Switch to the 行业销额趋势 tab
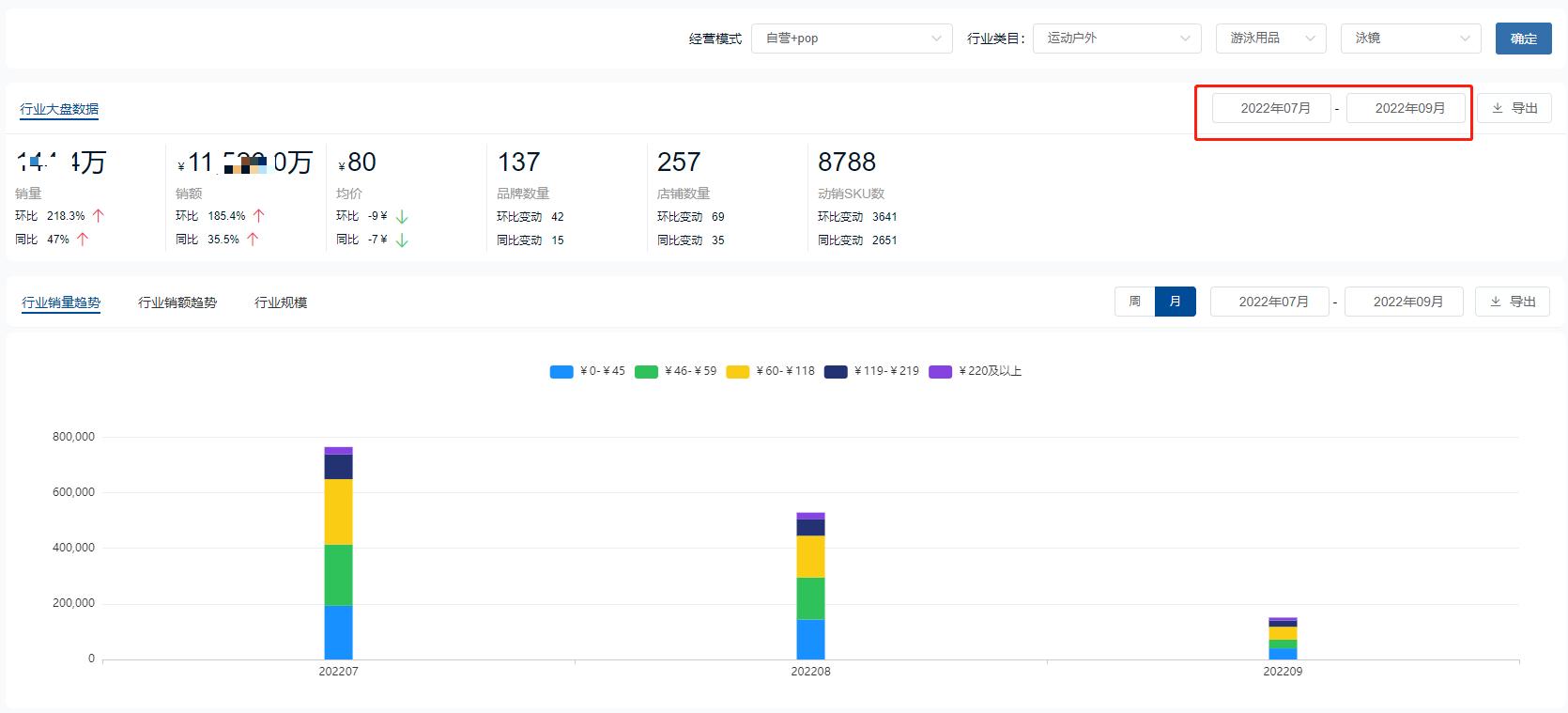 click(177, 302)
